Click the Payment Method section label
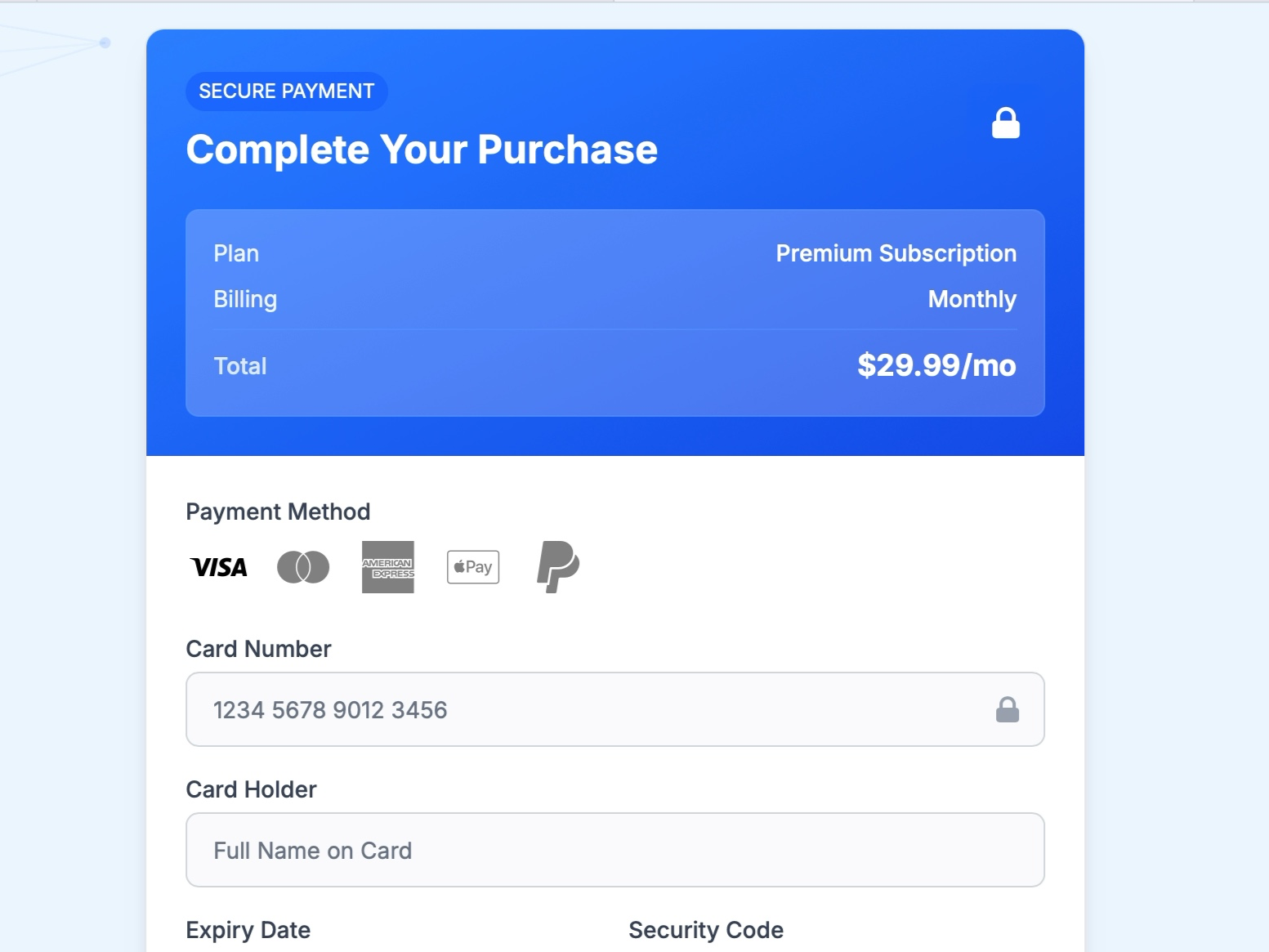1269x952 pixels. 278,512
